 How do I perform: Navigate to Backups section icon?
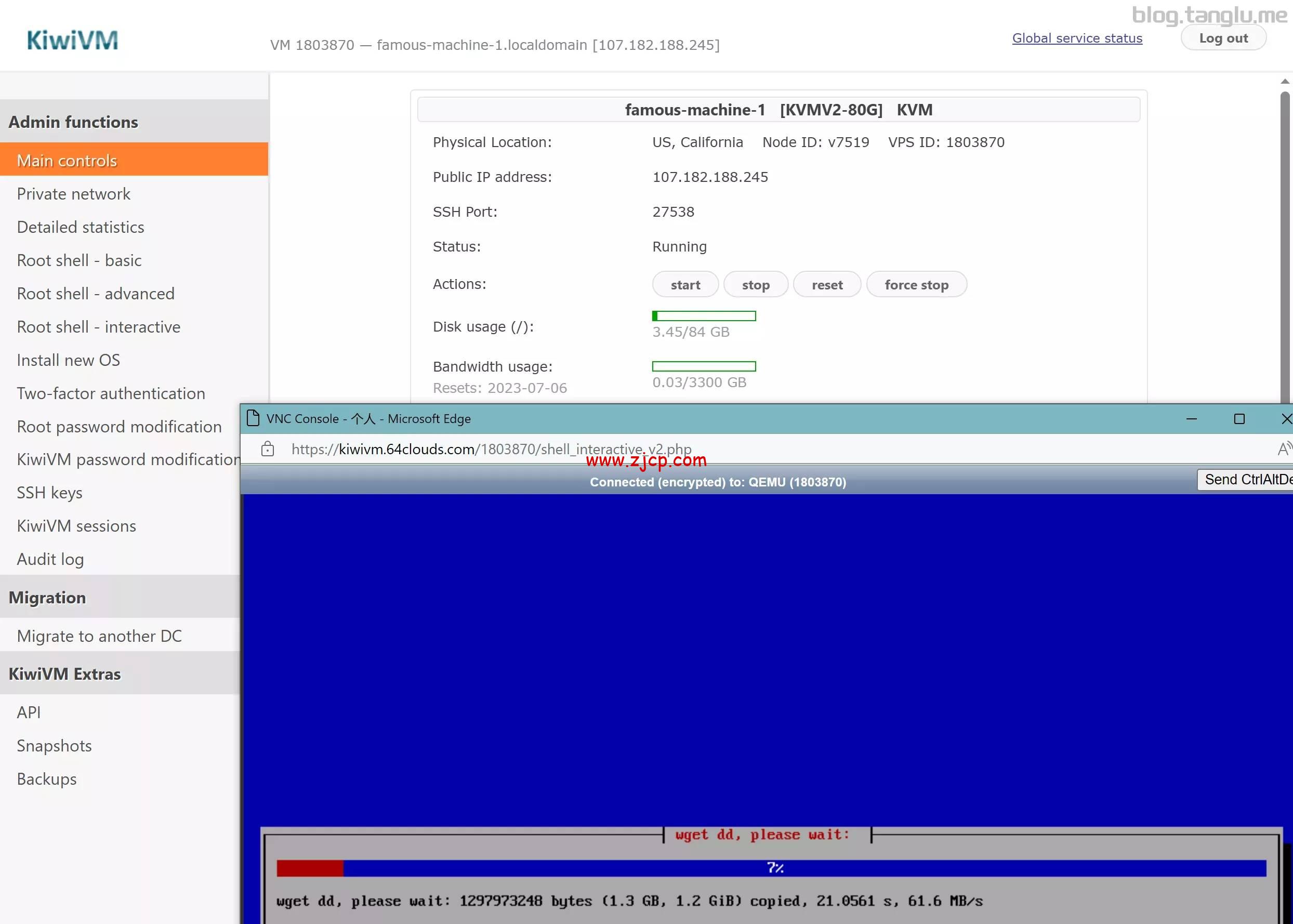46,778
